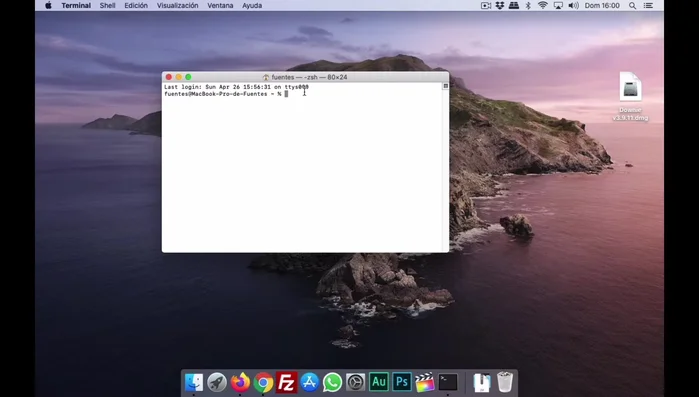
Task: Click the volume speaker icon
Action: (x=573, y=5)
